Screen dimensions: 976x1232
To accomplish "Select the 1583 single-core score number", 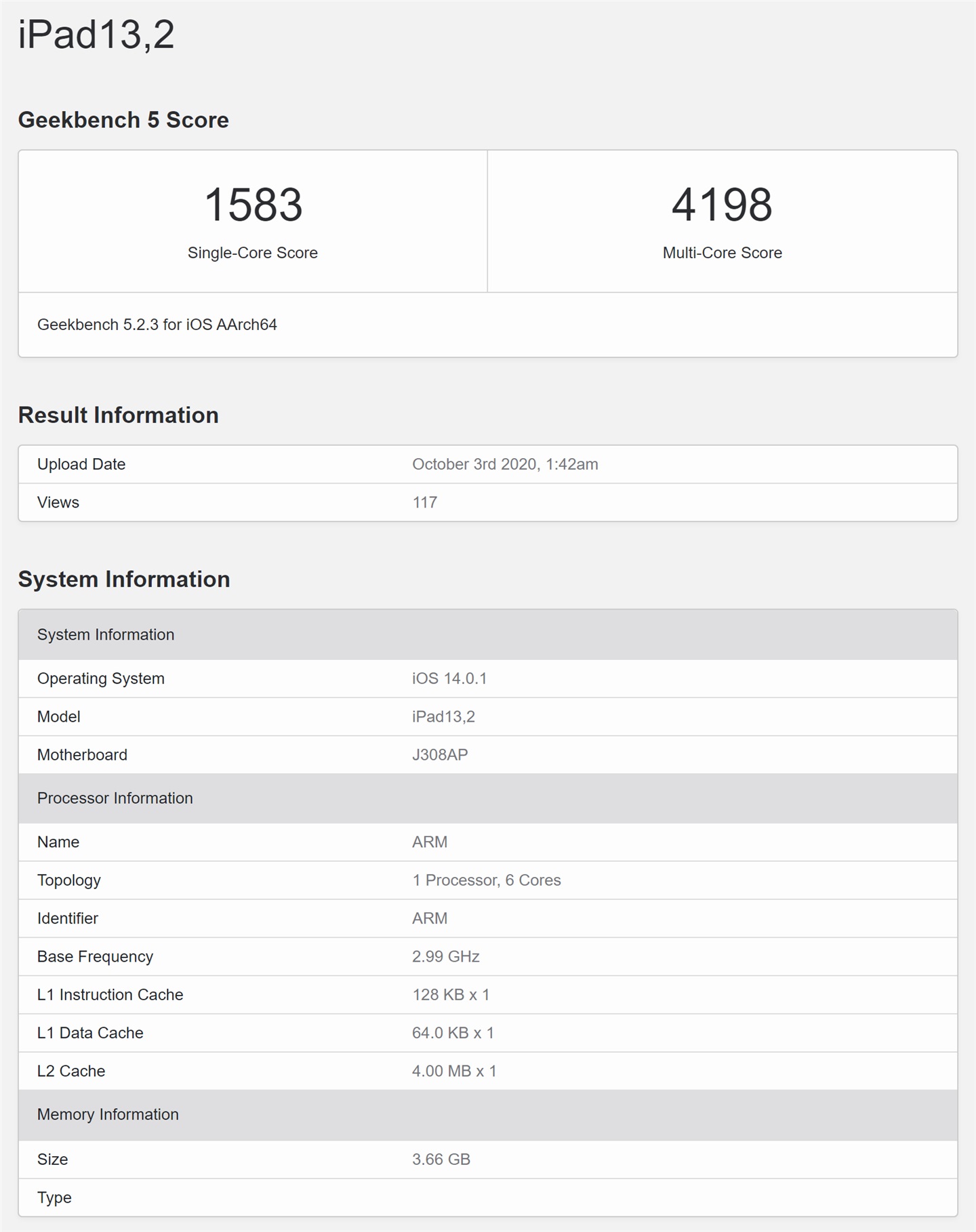I will coord(253,205).
